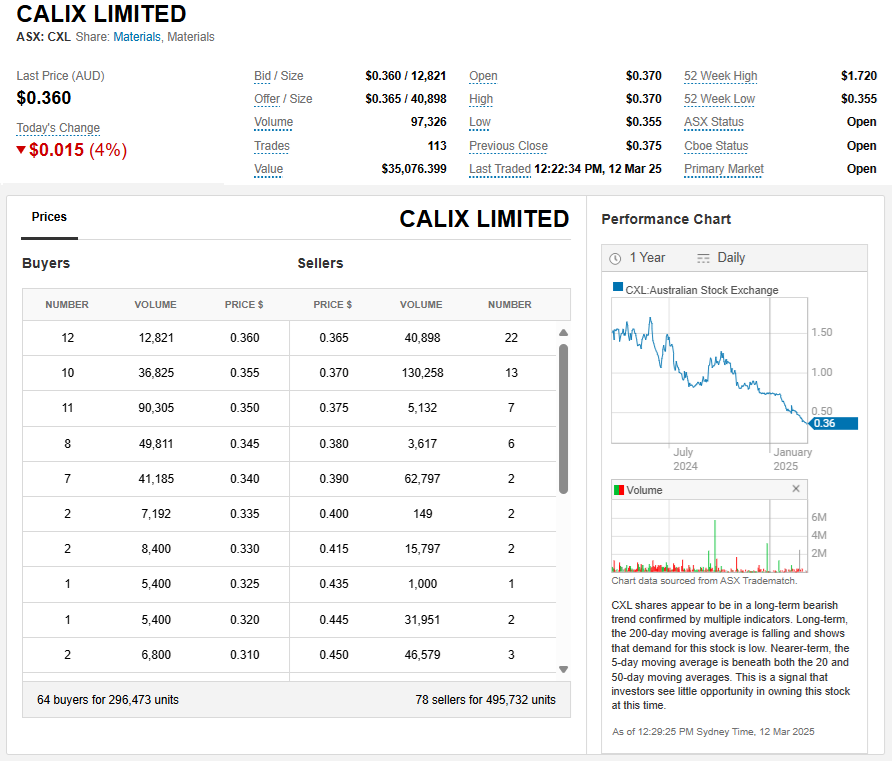Image resolution: width=892 pixels, height=761 pixels.
Task: Click the Bid / Size label
Action: click(278, 76)
